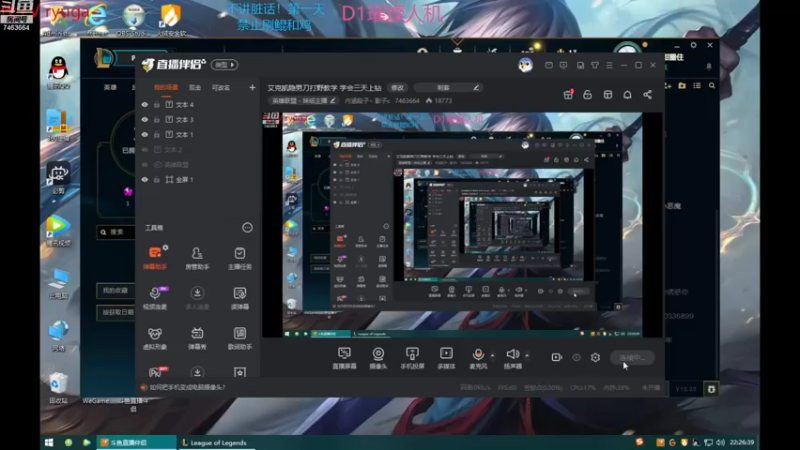The image size is (800, 450).
Task: Switch to the first orange scene tab
Action: (166, 88)
